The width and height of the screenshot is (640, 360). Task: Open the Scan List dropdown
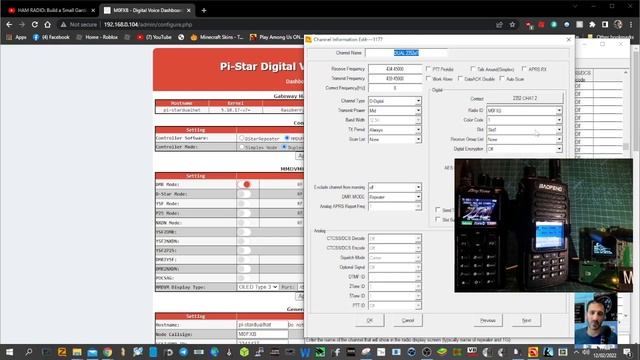pos(395,140)
